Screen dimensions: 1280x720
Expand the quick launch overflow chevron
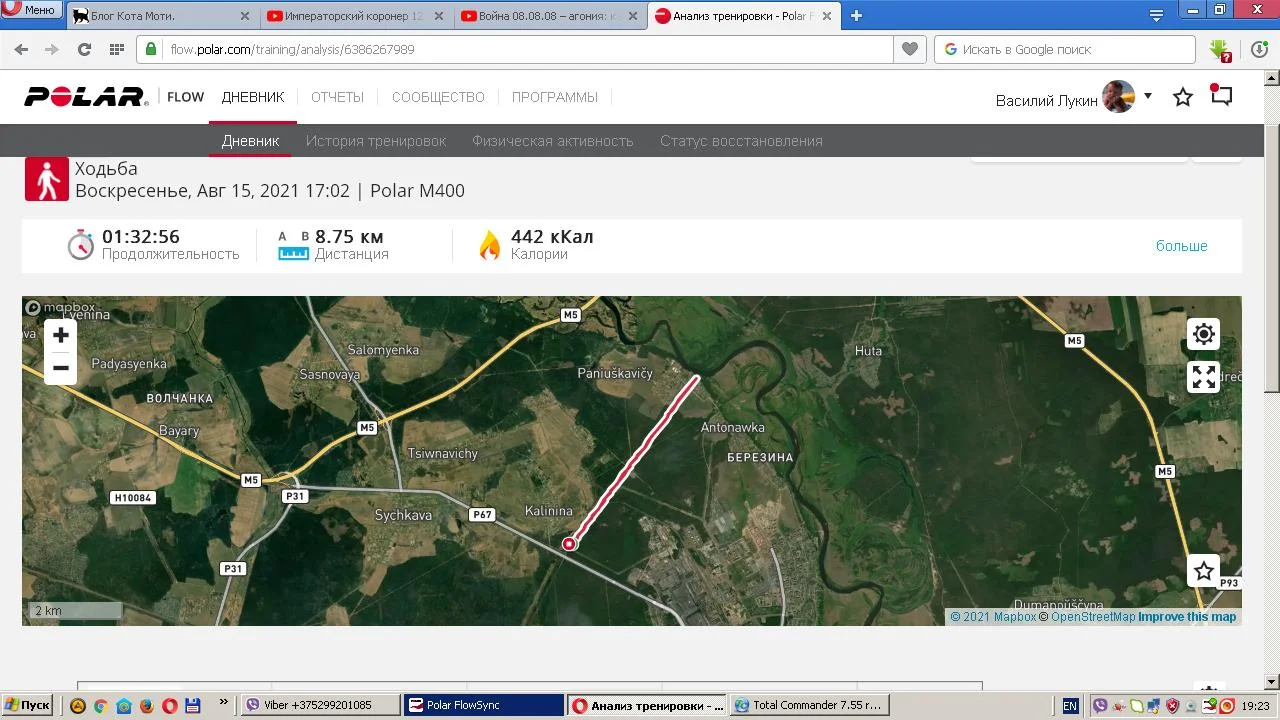click(x=224, y=704)
